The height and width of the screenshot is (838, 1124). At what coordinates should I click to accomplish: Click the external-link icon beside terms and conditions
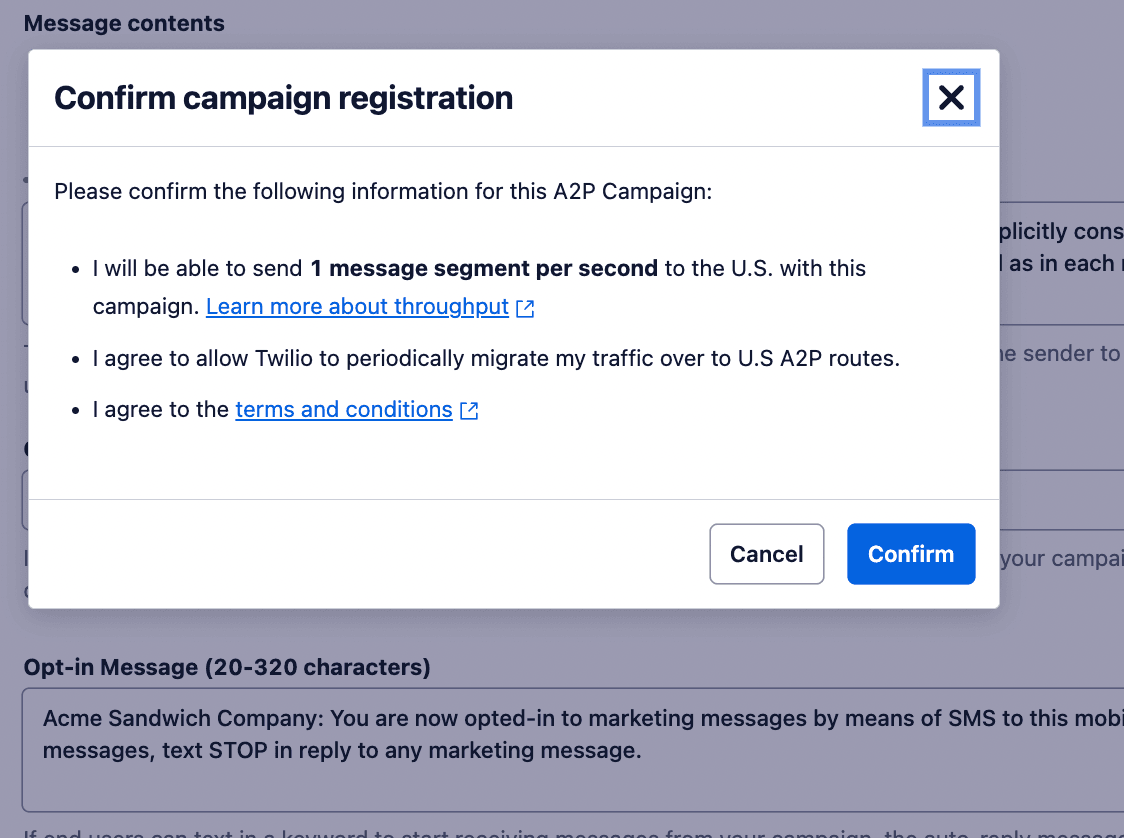click(469, 410)
